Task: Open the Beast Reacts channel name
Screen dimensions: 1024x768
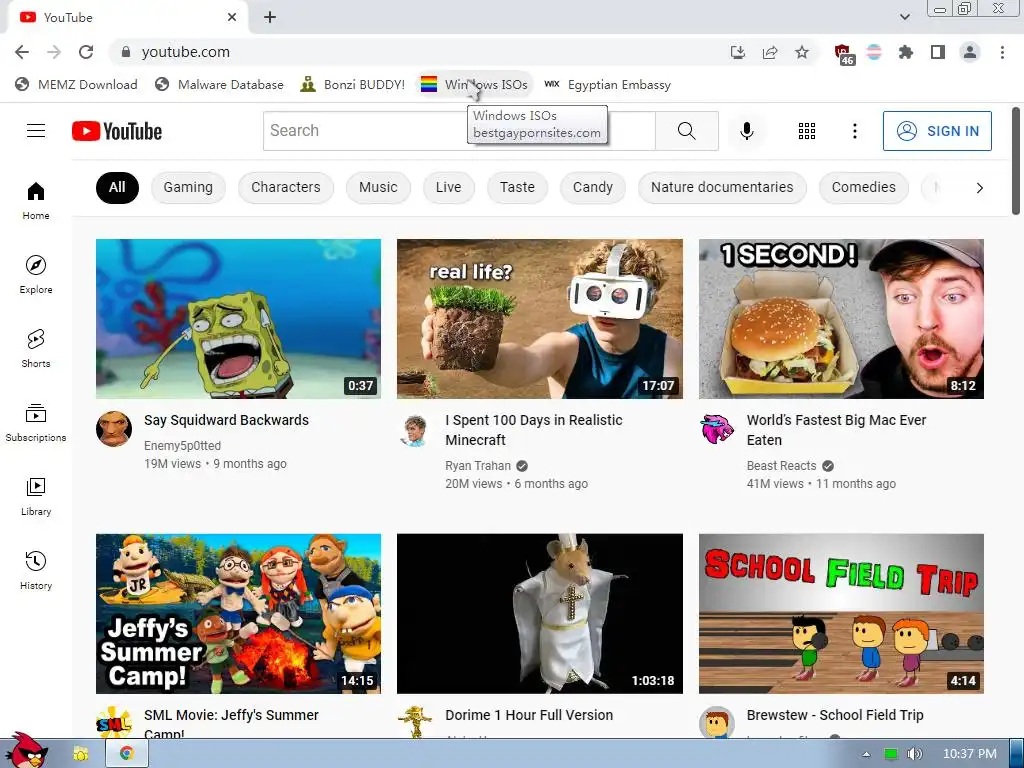Action: click(x=781, y=466)
